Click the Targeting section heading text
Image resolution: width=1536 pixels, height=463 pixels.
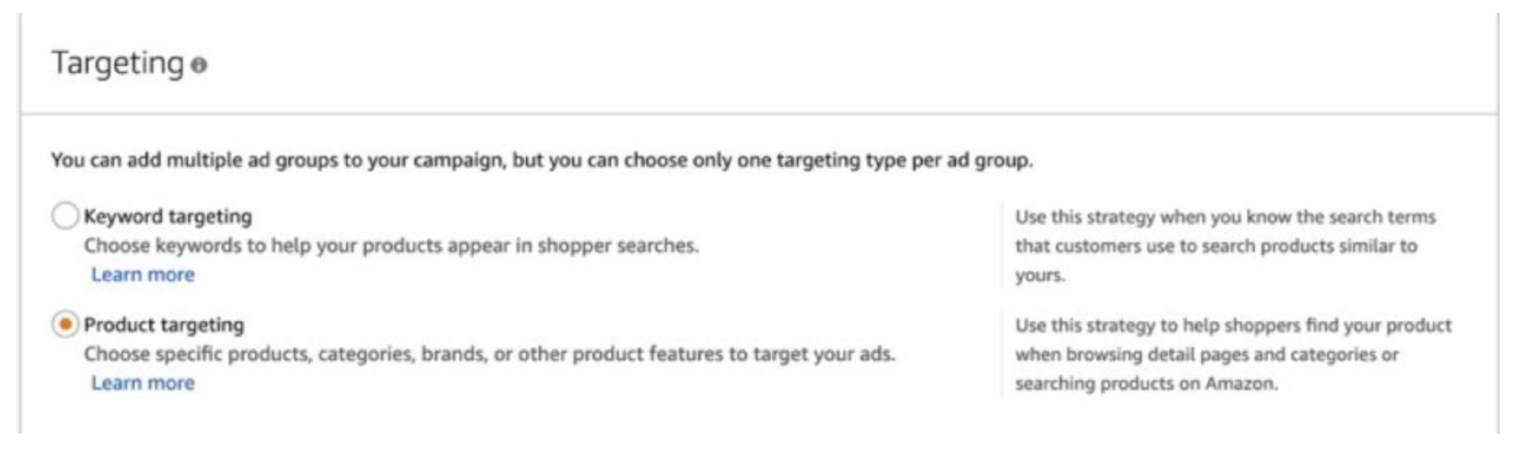click(117, 64)
